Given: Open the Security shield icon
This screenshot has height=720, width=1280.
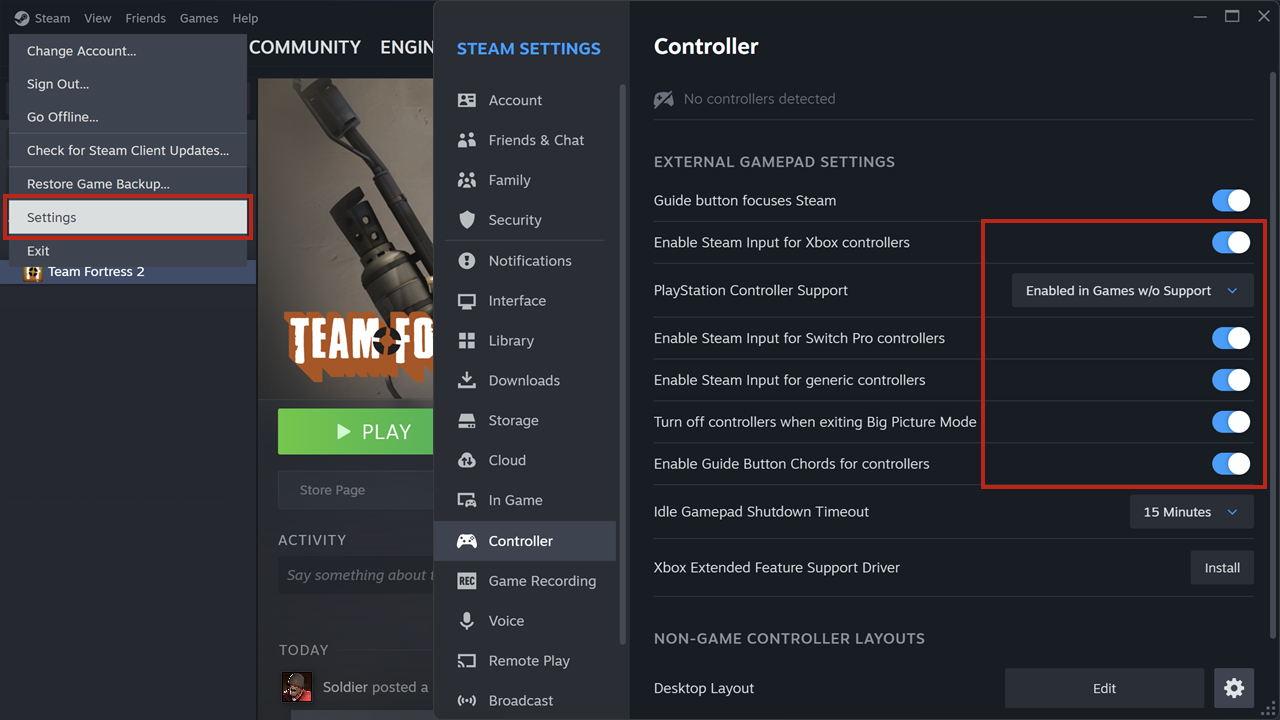Looking at the screenshot, I should coord(467,220).
